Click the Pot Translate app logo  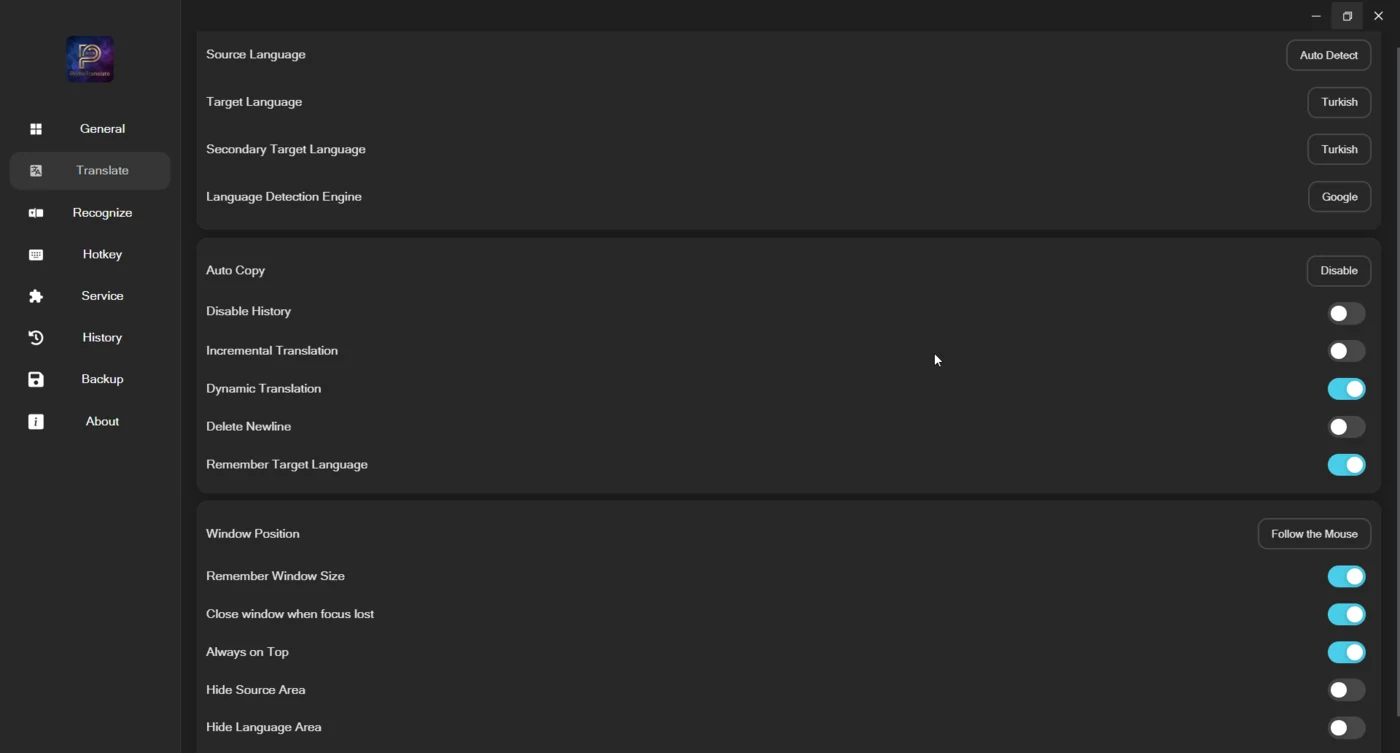click(x=90, y=59)
